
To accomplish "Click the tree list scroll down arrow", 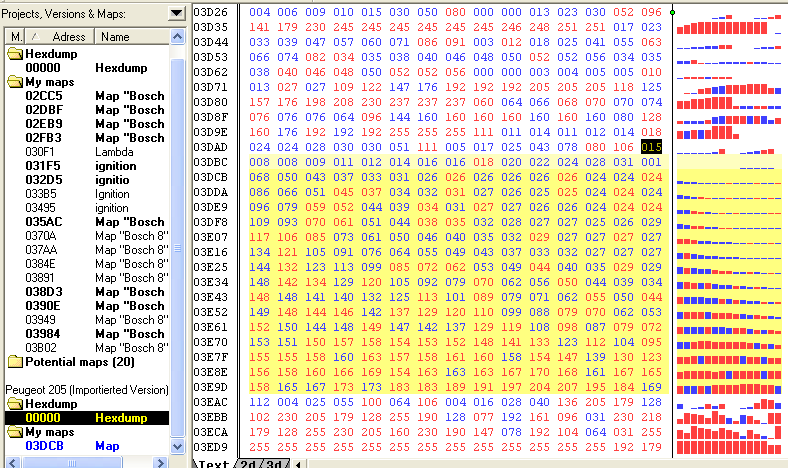I will [177, 446].
